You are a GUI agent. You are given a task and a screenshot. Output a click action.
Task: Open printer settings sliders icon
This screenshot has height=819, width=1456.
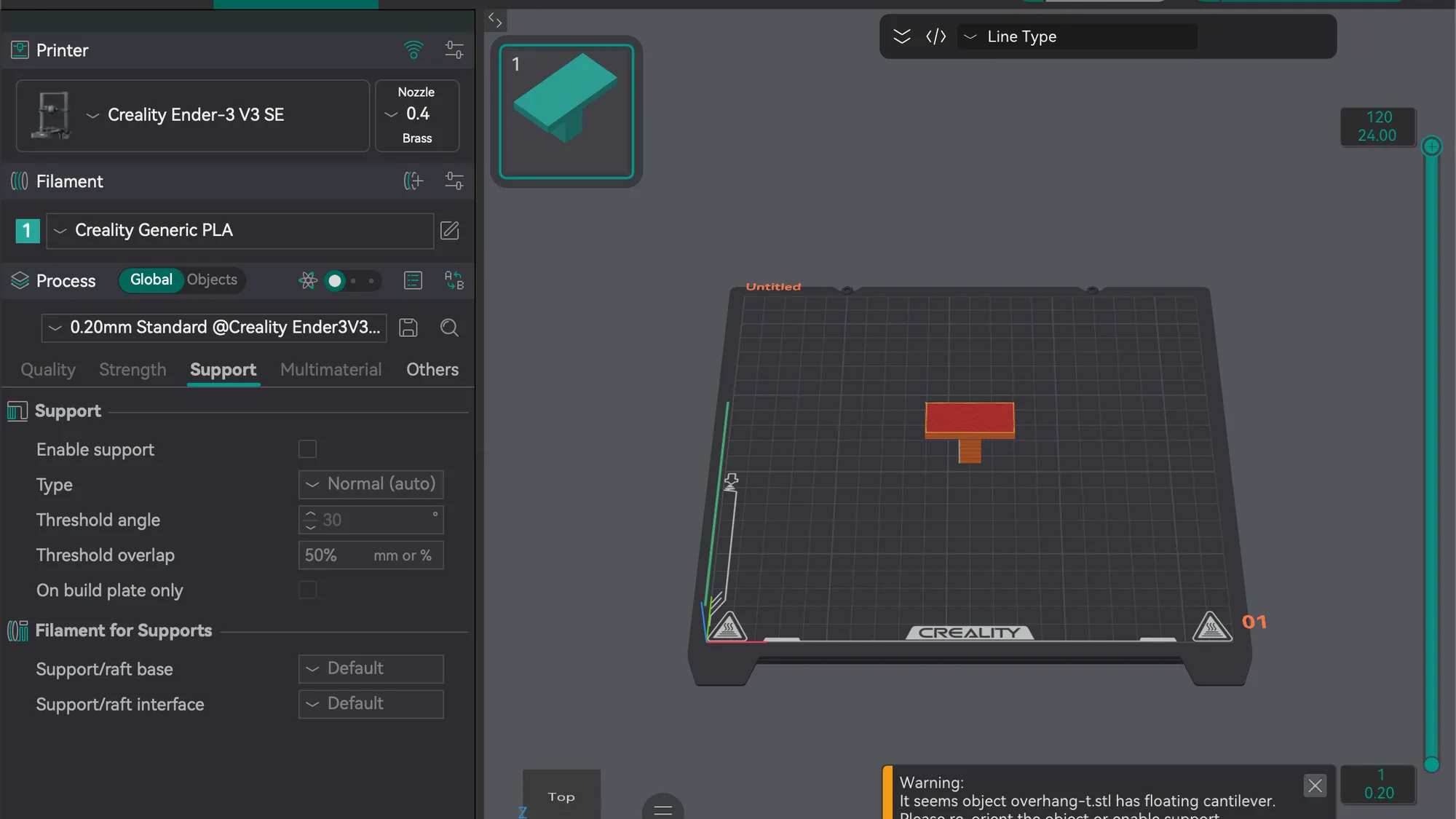[454, 50]
